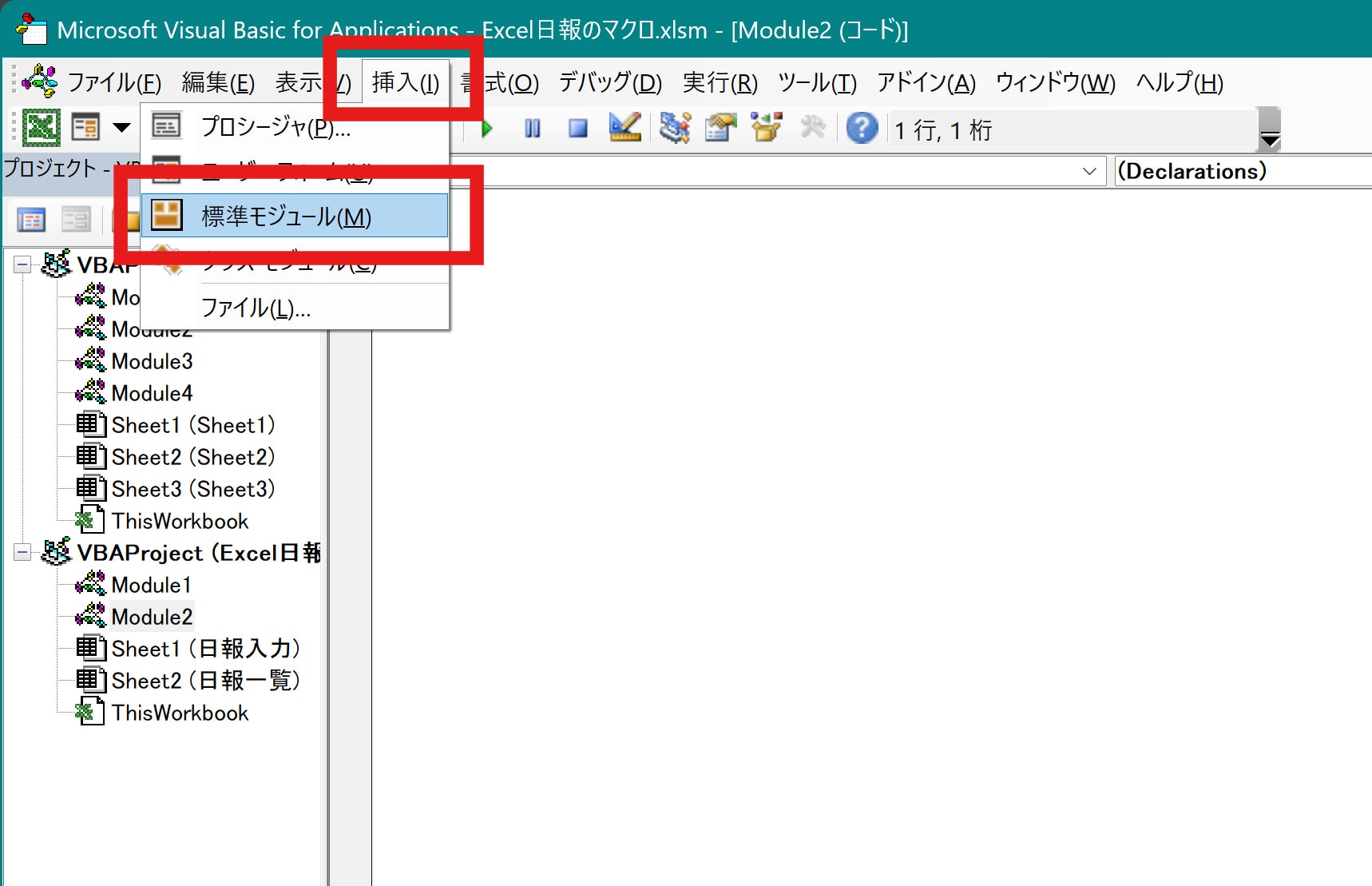Screen dimensions: 1372x886
Task: Click the blue Help question icon
Action: 862,128
